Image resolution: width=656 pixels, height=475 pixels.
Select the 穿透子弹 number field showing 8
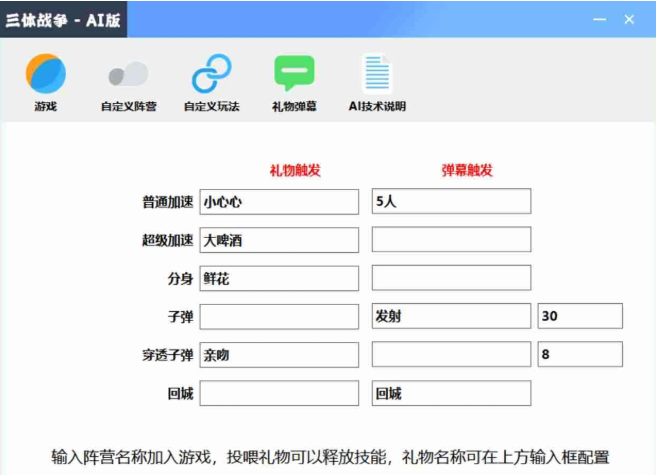(580, 355)
